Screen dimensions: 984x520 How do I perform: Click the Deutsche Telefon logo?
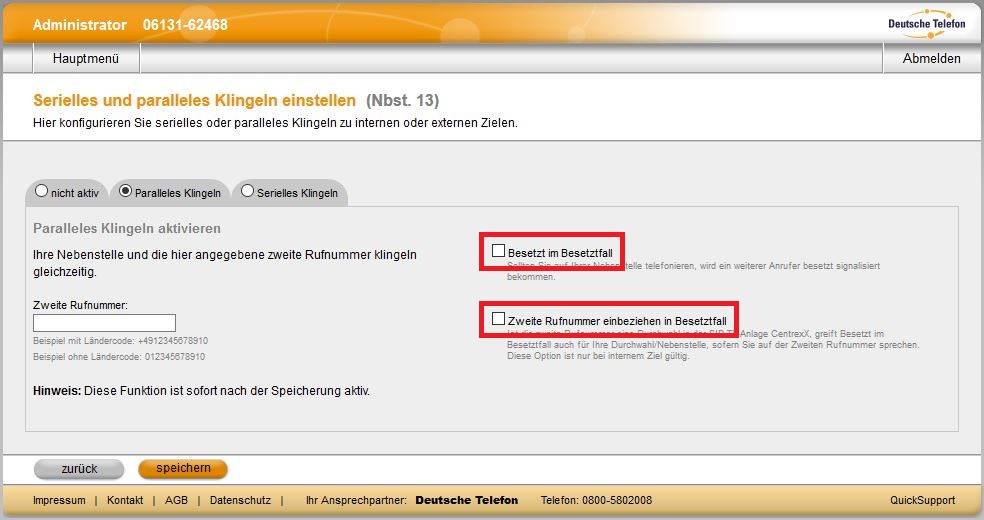click(x=927, y=24)
